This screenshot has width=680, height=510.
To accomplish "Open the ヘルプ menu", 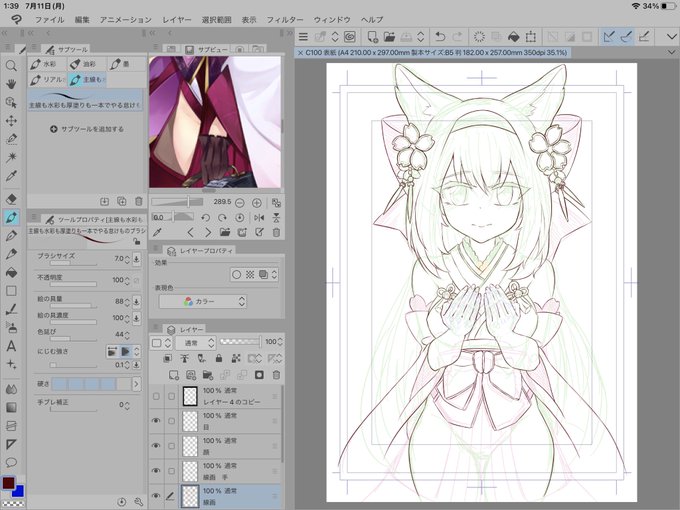I will pos(372,20).
